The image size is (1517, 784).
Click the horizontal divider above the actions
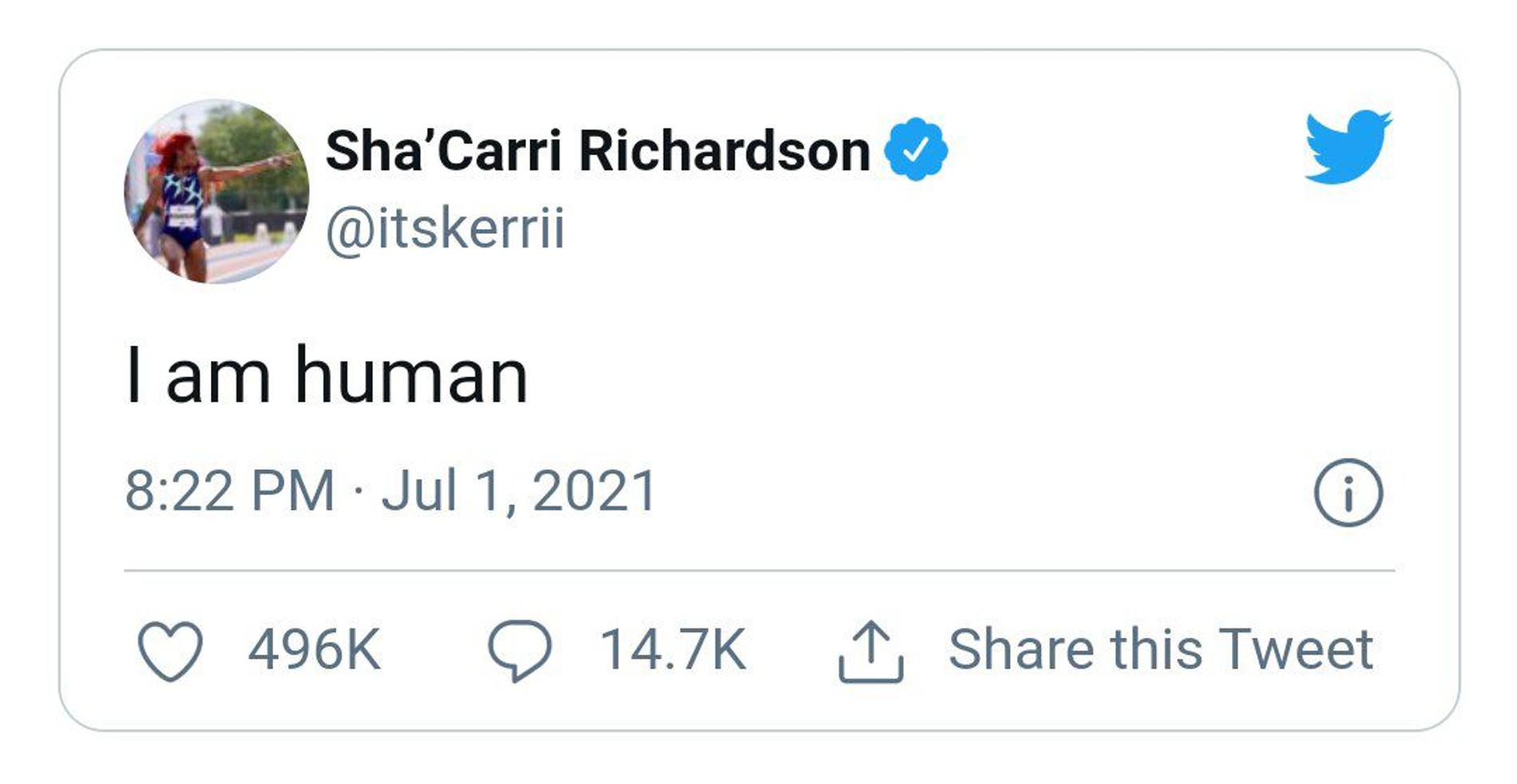coord(758,571)
